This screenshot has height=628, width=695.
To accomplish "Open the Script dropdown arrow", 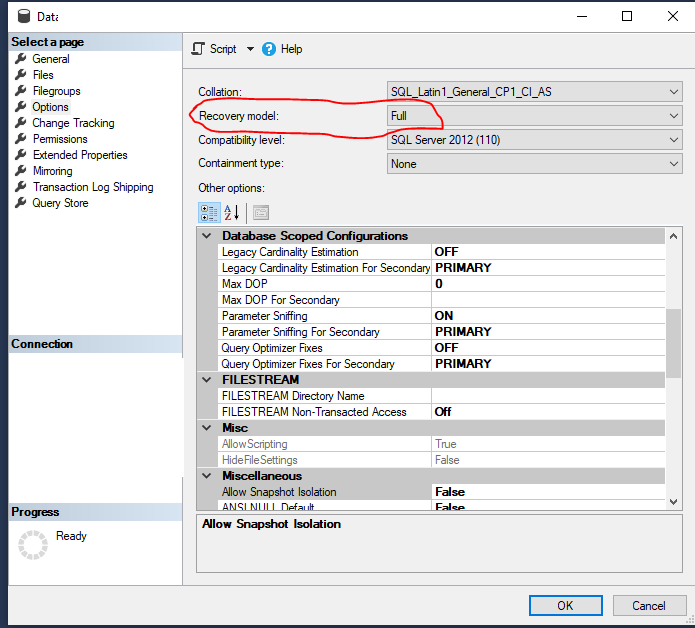I will [x=250, y=49].
